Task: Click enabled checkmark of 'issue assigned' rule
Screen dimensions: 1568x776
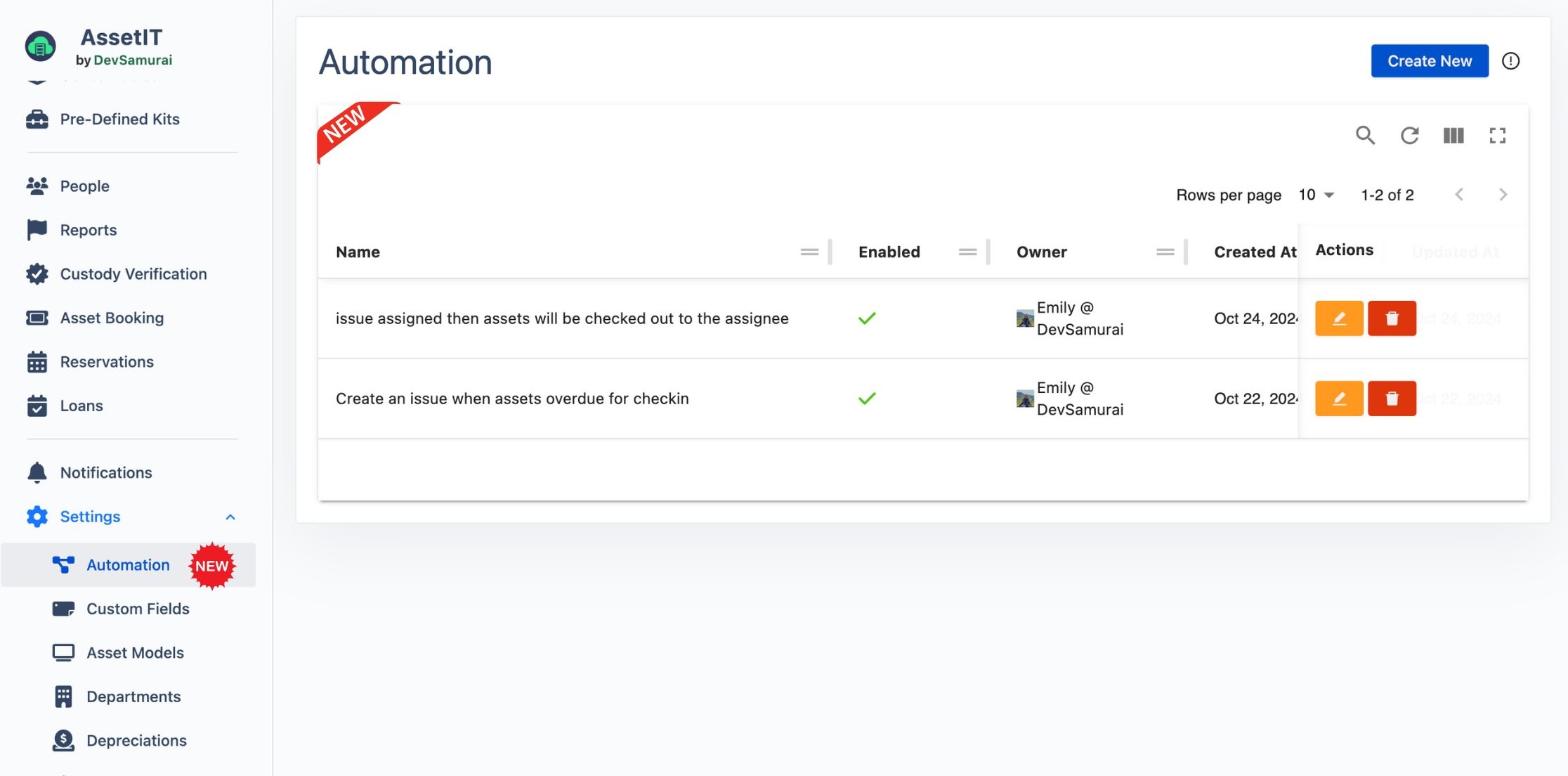Action: click(867, 318)
